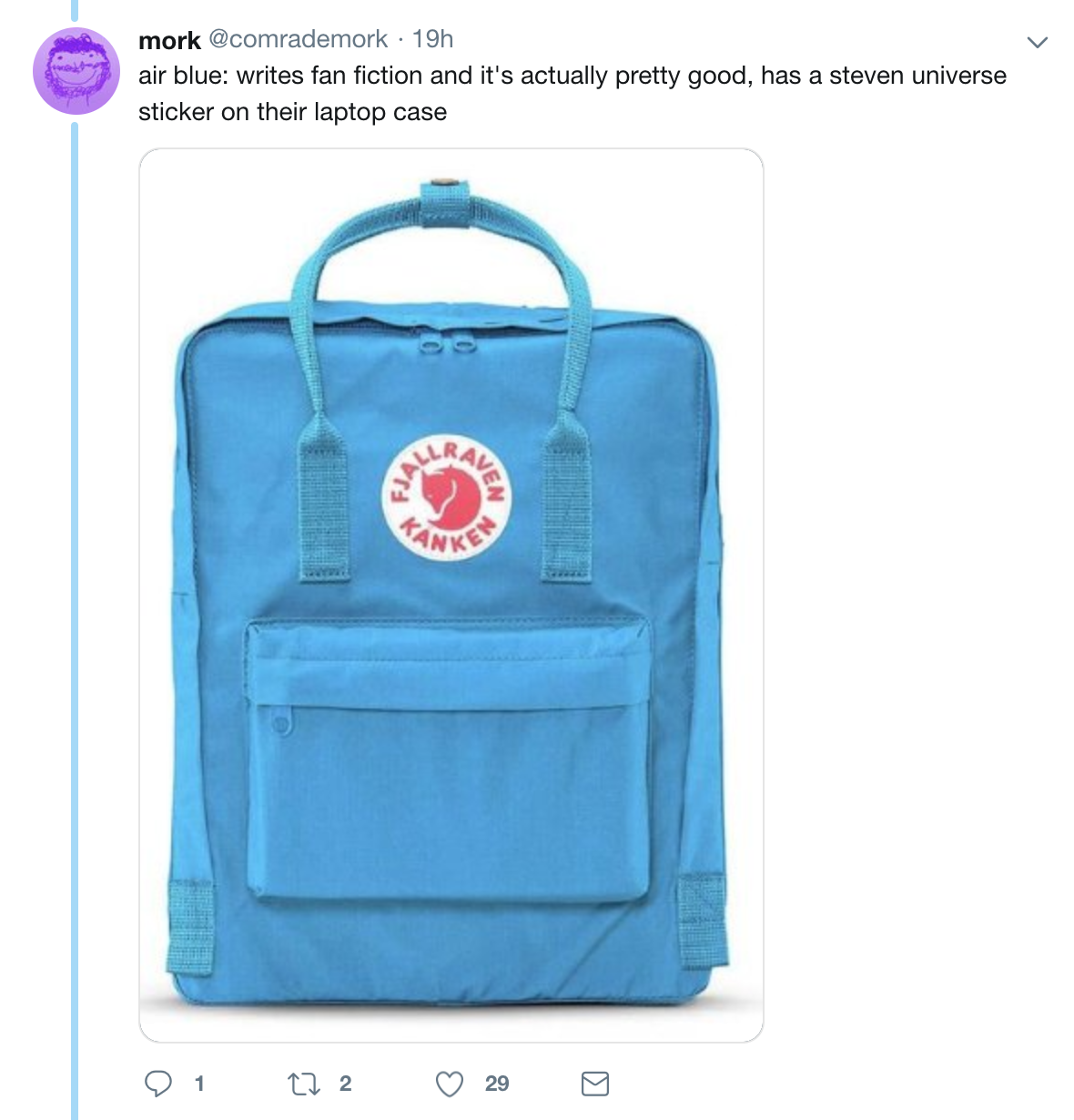
Task: Click the likes count 29
Action: 497,1084
